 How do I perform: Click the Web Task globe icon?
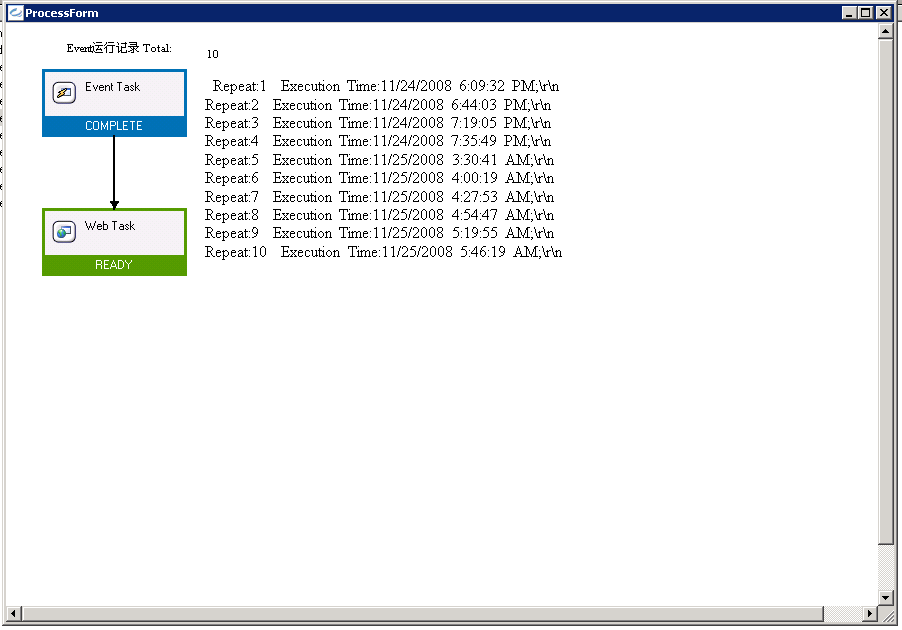64,232
